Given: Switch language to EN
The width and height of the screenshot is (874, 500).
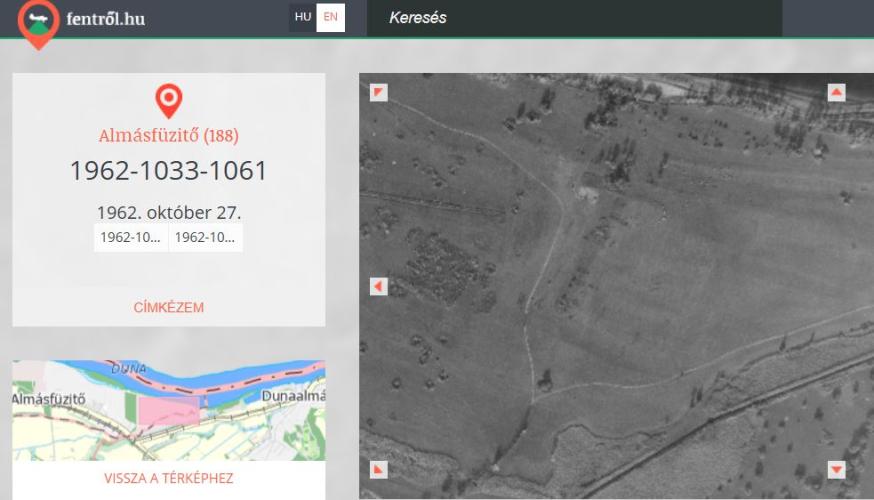Looking at the screenshot, I should [x=331, y=18].
